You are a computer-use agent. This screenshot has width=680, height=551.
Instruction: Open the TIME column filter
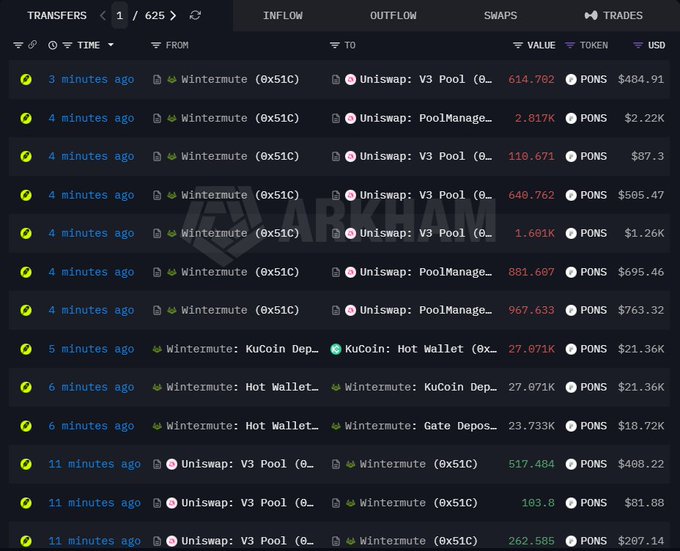[x=67, y=45]
